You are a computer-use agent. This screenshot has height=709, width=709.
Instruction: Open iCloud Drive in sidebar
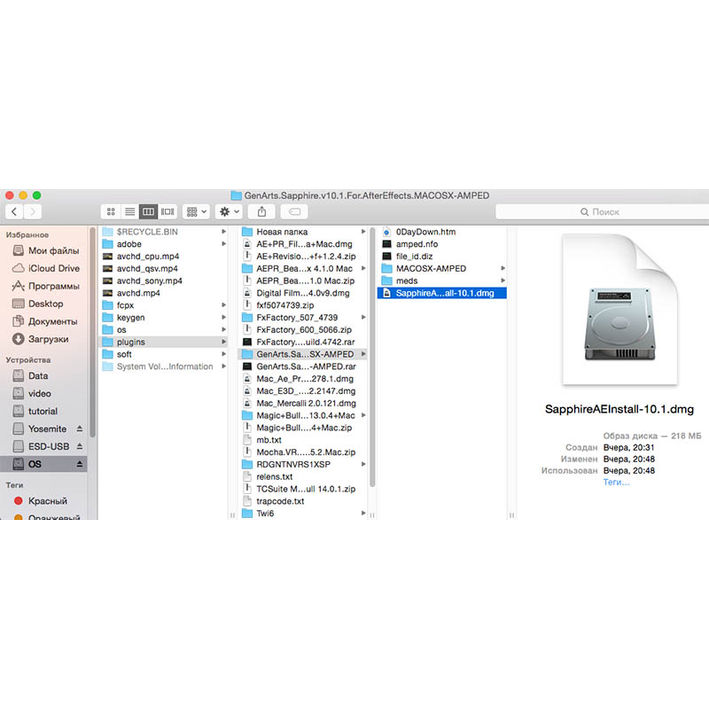pos(46,268)
